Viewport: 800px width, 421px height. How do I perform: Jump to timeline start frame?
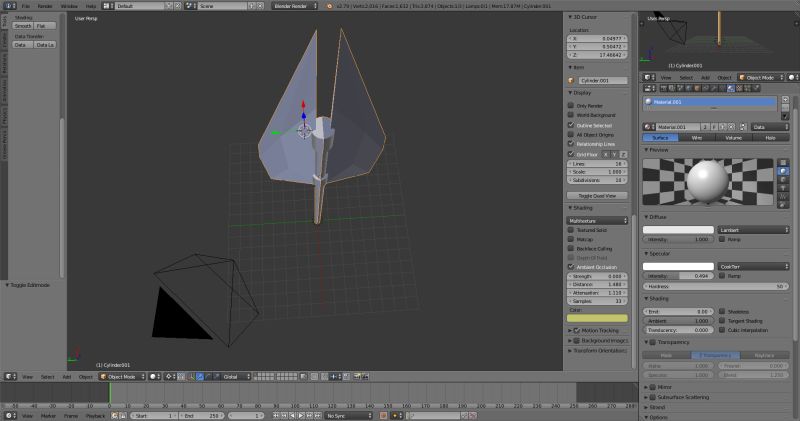tap(276, 416)
